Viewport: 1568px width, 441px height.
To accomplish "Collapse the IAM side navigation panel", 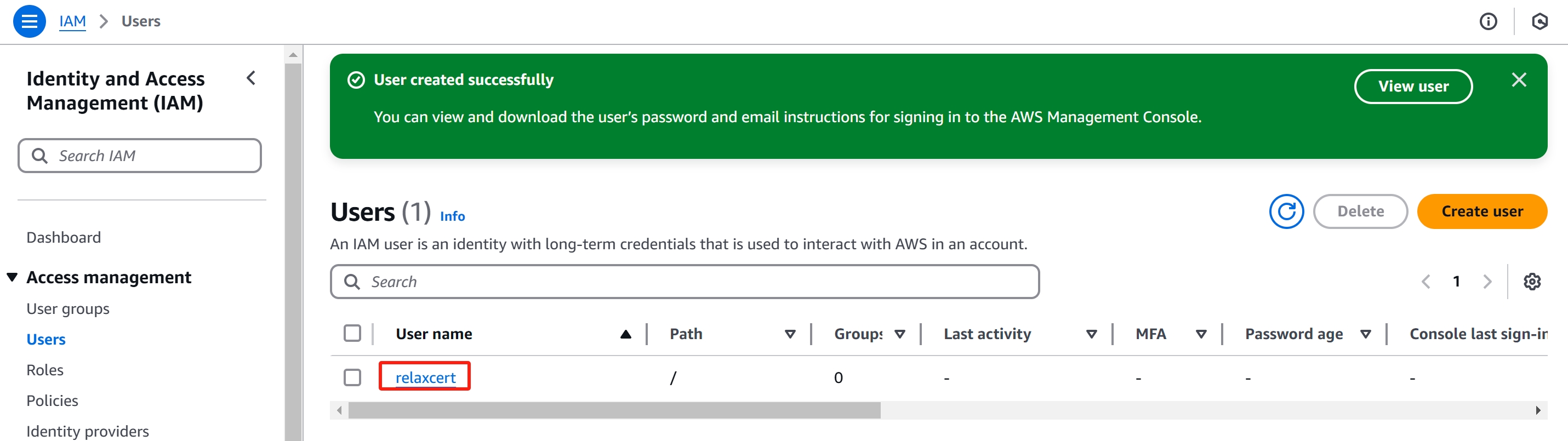I will tap(251, 78).
